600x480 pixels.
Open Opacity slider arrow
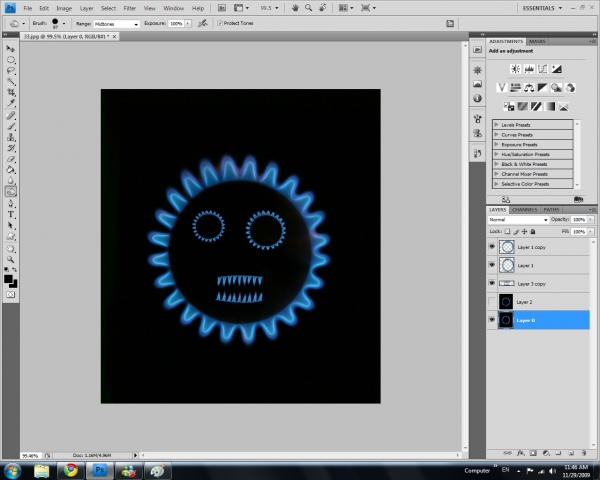click(591, 220)
